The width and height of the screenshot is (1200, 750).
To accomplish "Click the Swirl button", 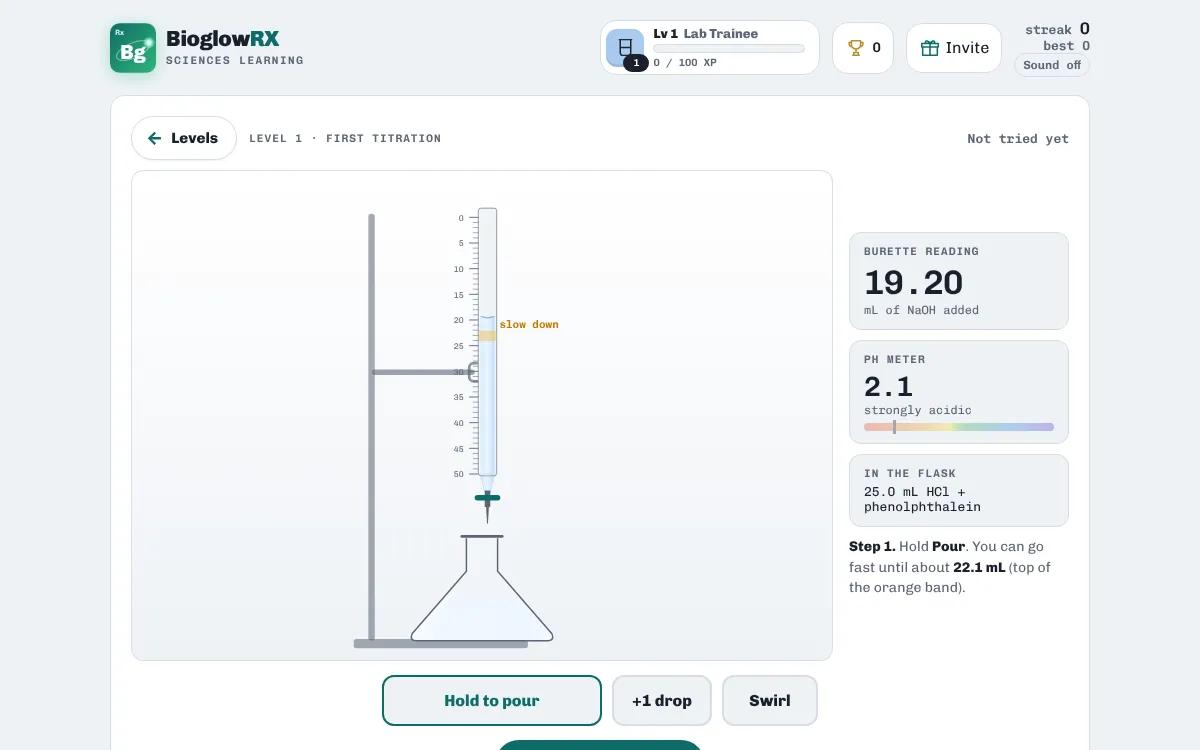I will [770, 701].
